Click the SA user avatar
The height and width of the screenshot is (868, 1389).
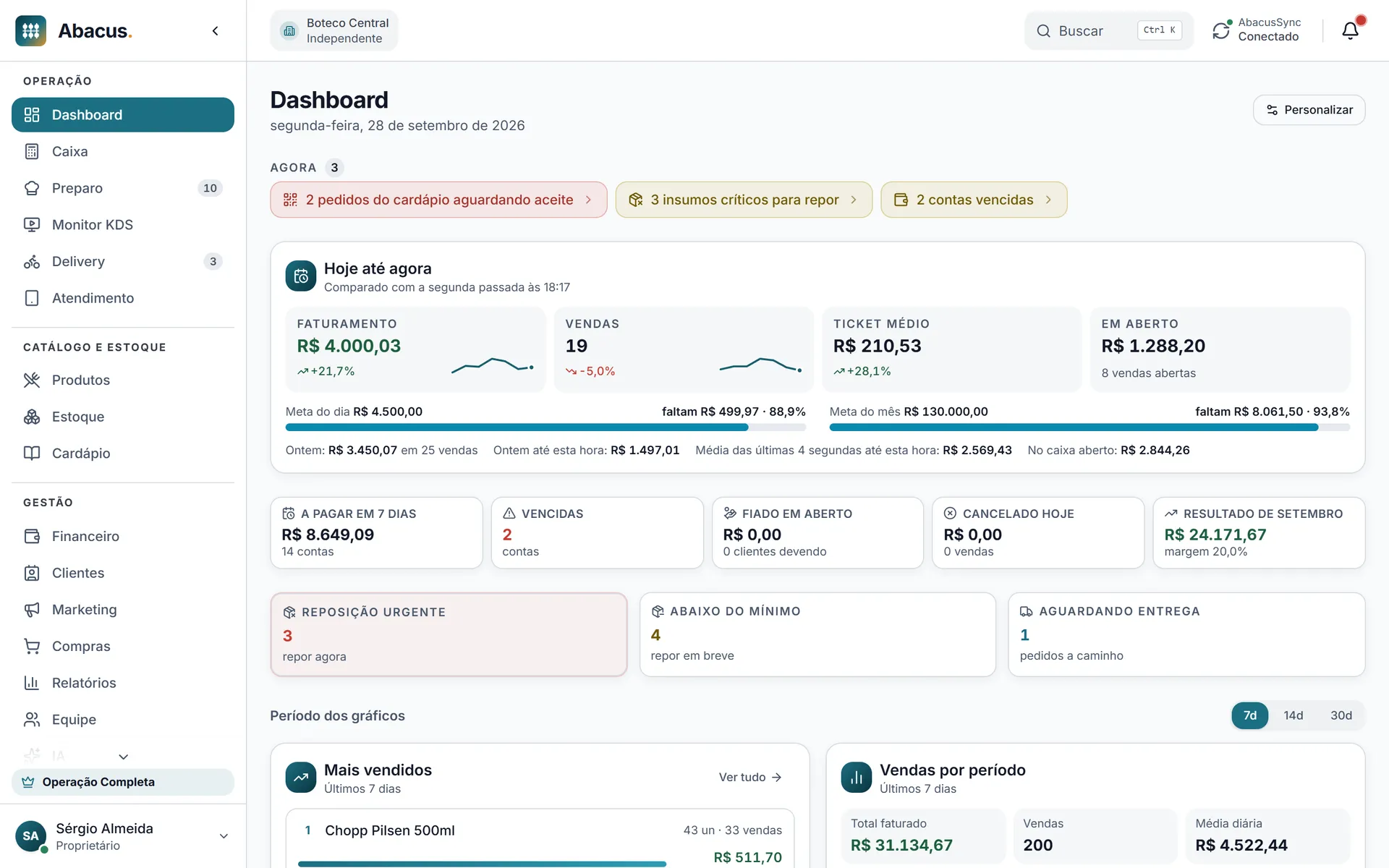[x=30, y=836]
